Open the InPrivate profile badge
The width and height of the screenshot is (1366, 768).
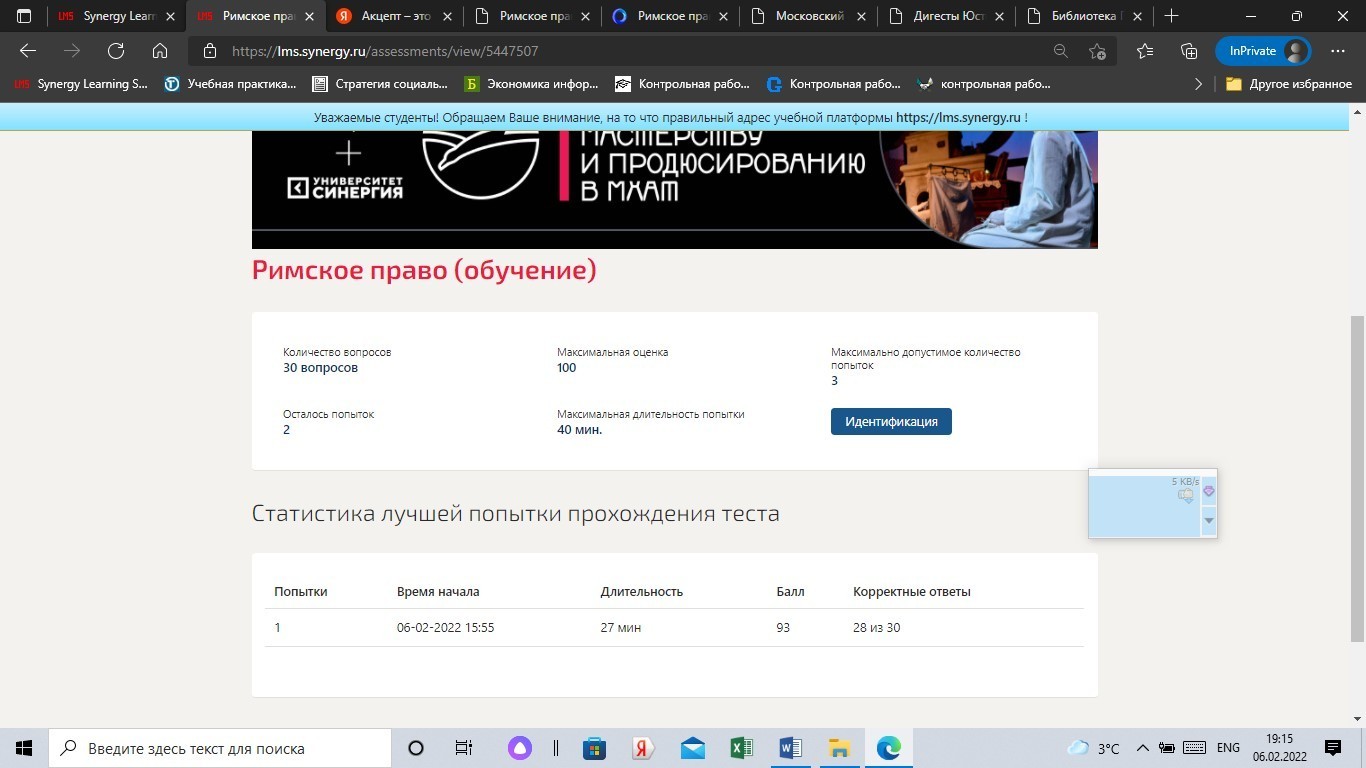1263,51
